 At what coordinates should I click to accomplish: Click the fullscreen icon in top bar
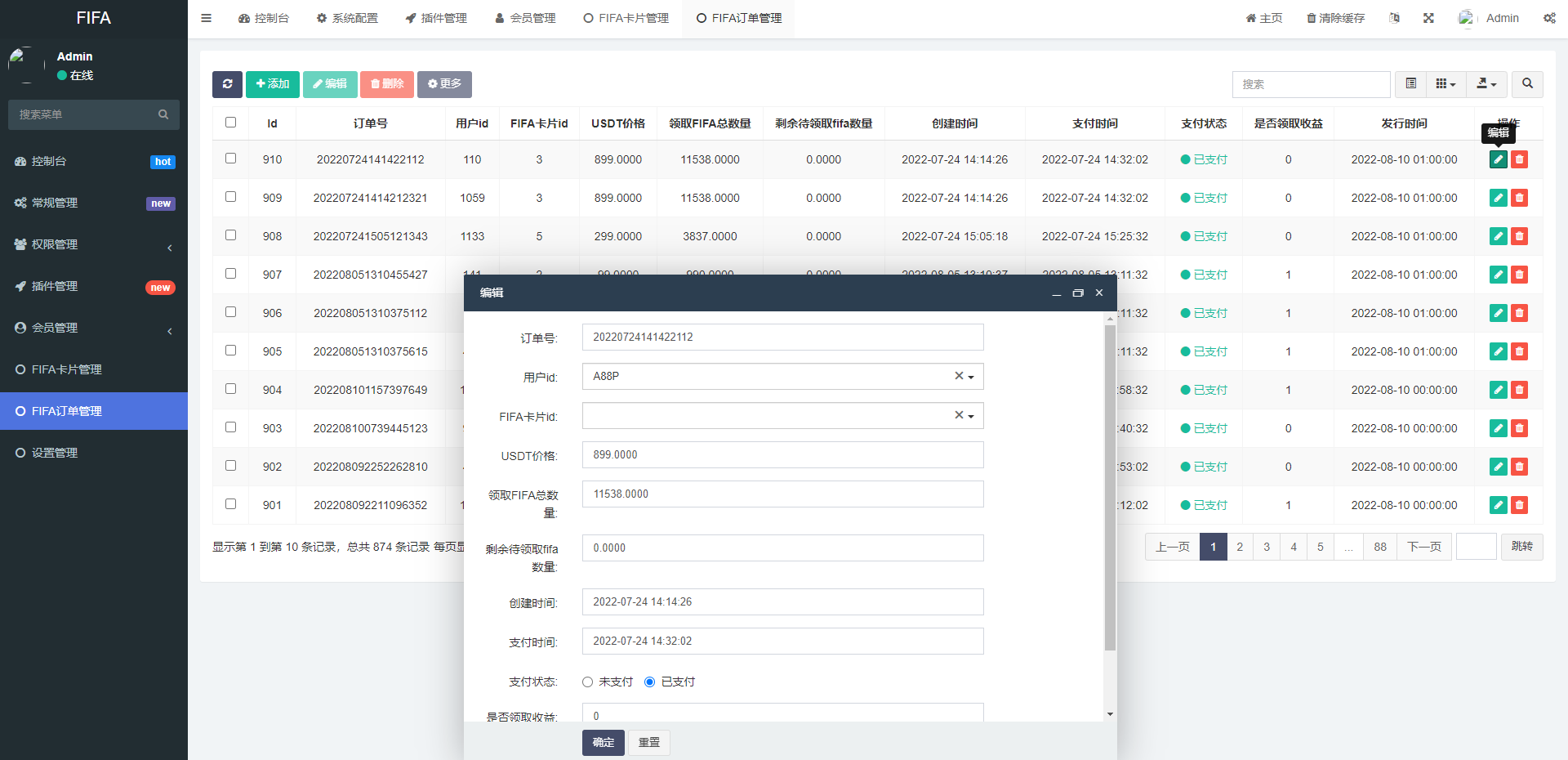click(1428, 18)
